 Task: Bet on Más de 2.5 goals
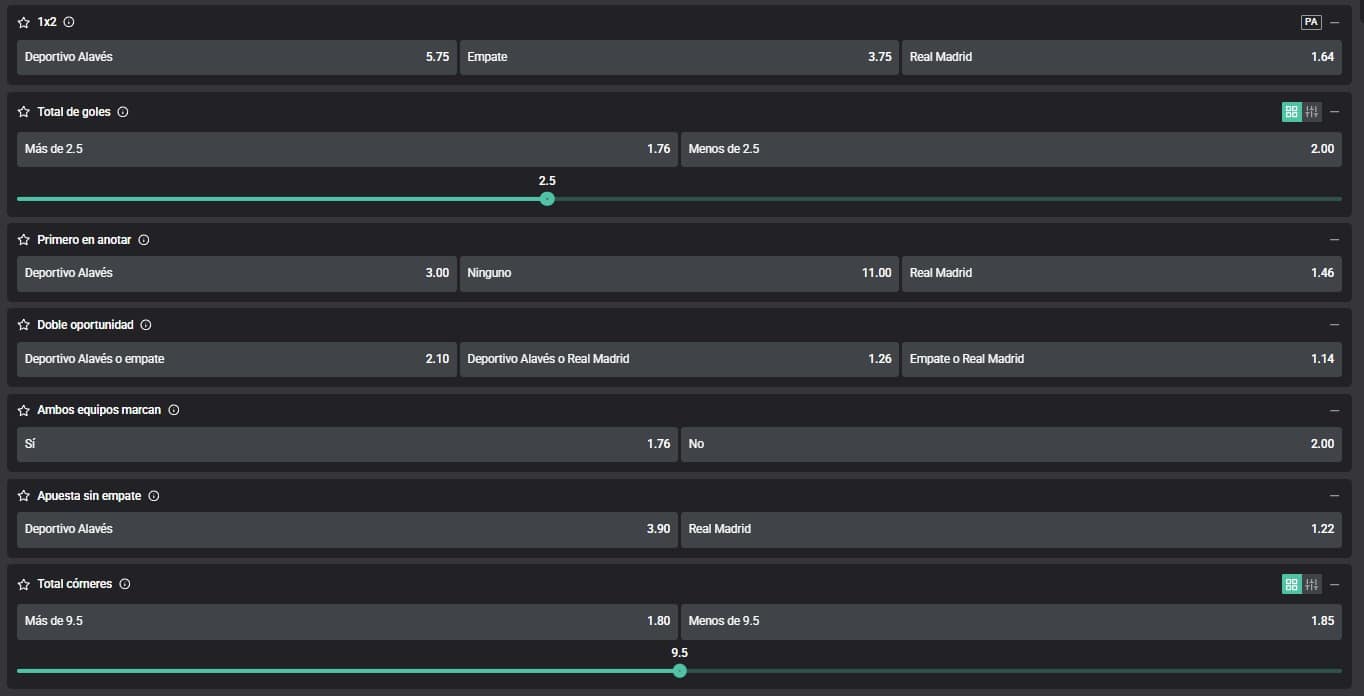tap(347, 149)
